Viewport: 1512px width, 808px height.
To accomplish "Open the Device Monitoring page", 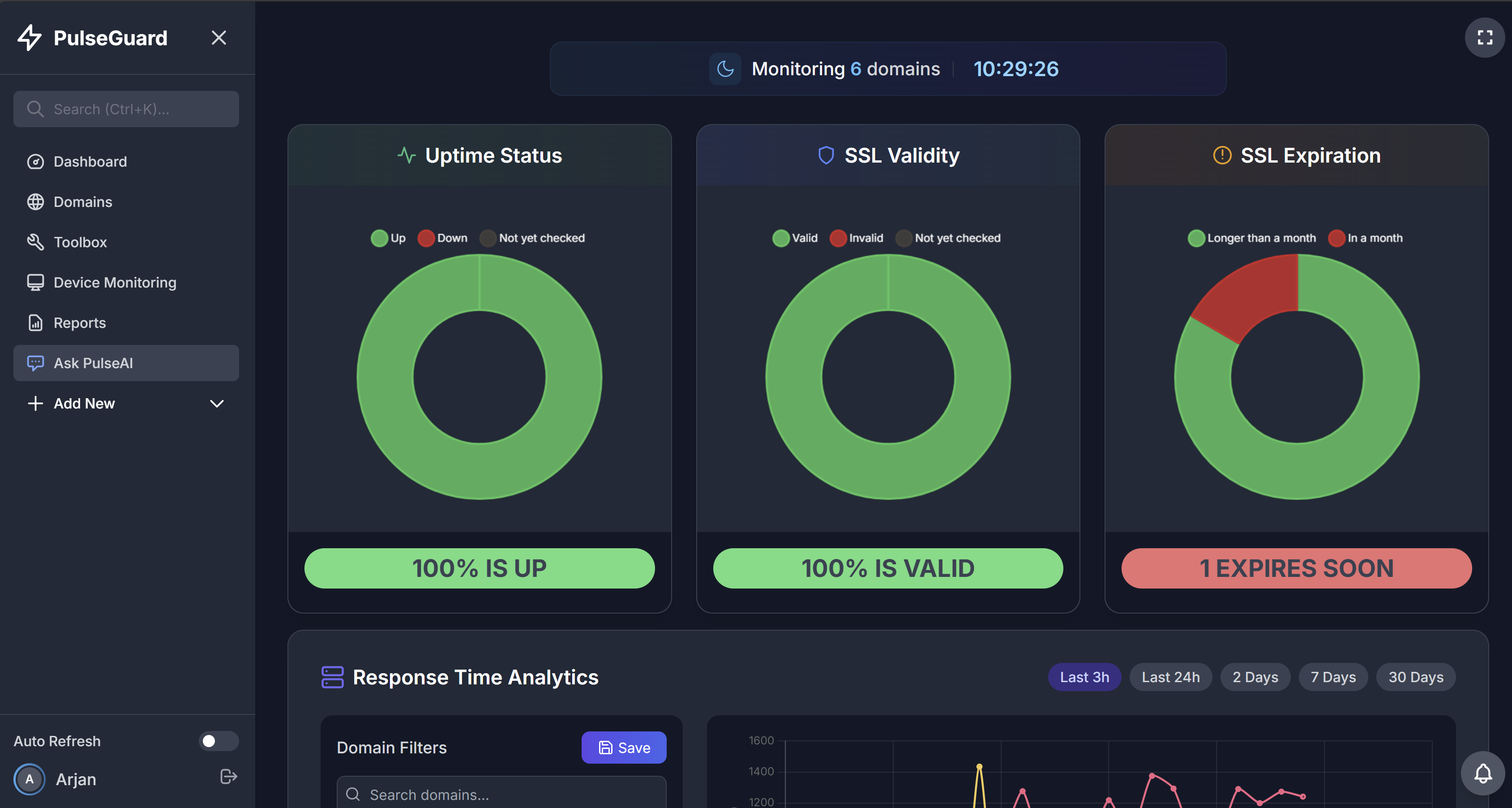I will point(115,283).
